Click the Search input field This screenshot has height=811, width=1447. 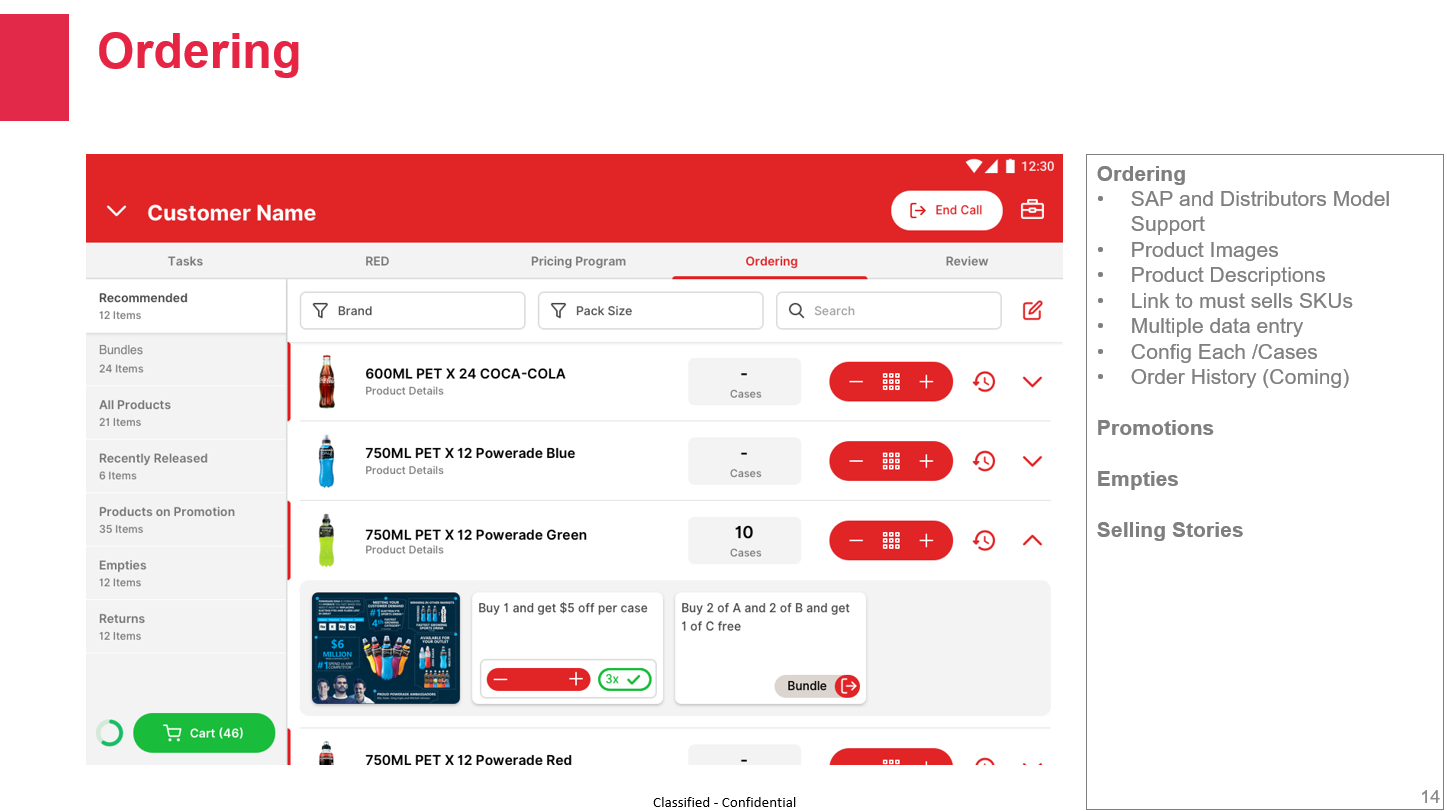[x=888, y=311]
